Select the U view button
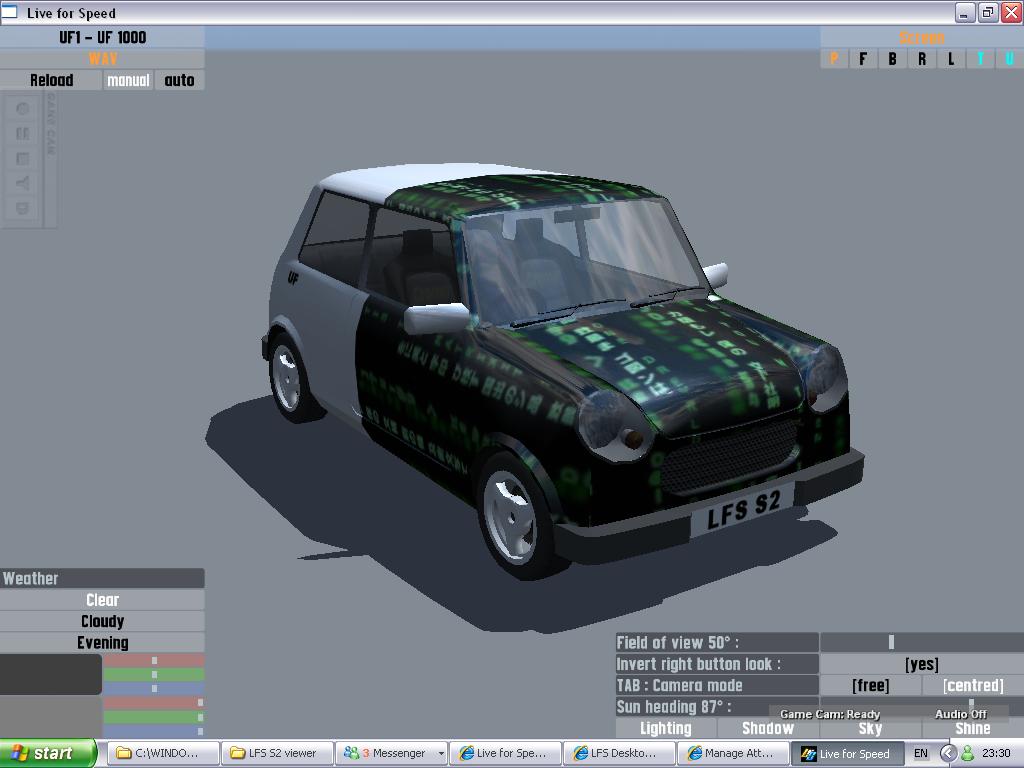The height and width of the screenshot is (768, 1024). [1010, 59]
